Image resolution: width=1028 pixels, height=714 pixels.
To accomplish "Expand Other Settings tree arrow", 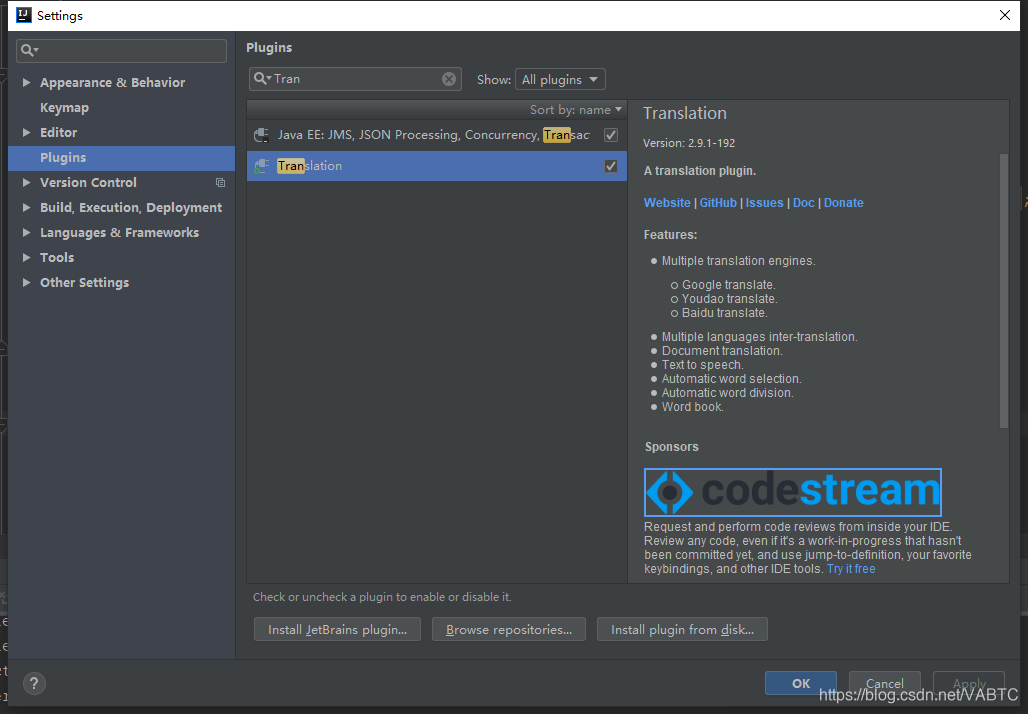I will click(26, 282).
